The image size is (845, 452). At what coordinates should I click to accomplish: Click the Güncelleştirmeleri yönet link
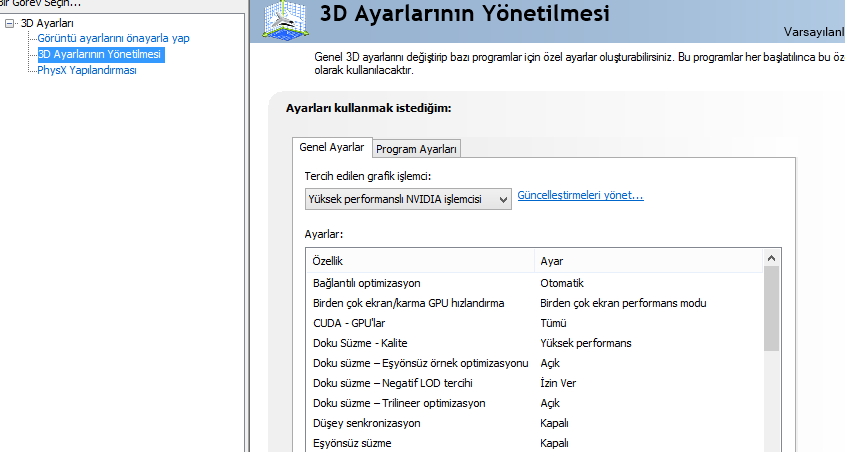tap(580, 195)
